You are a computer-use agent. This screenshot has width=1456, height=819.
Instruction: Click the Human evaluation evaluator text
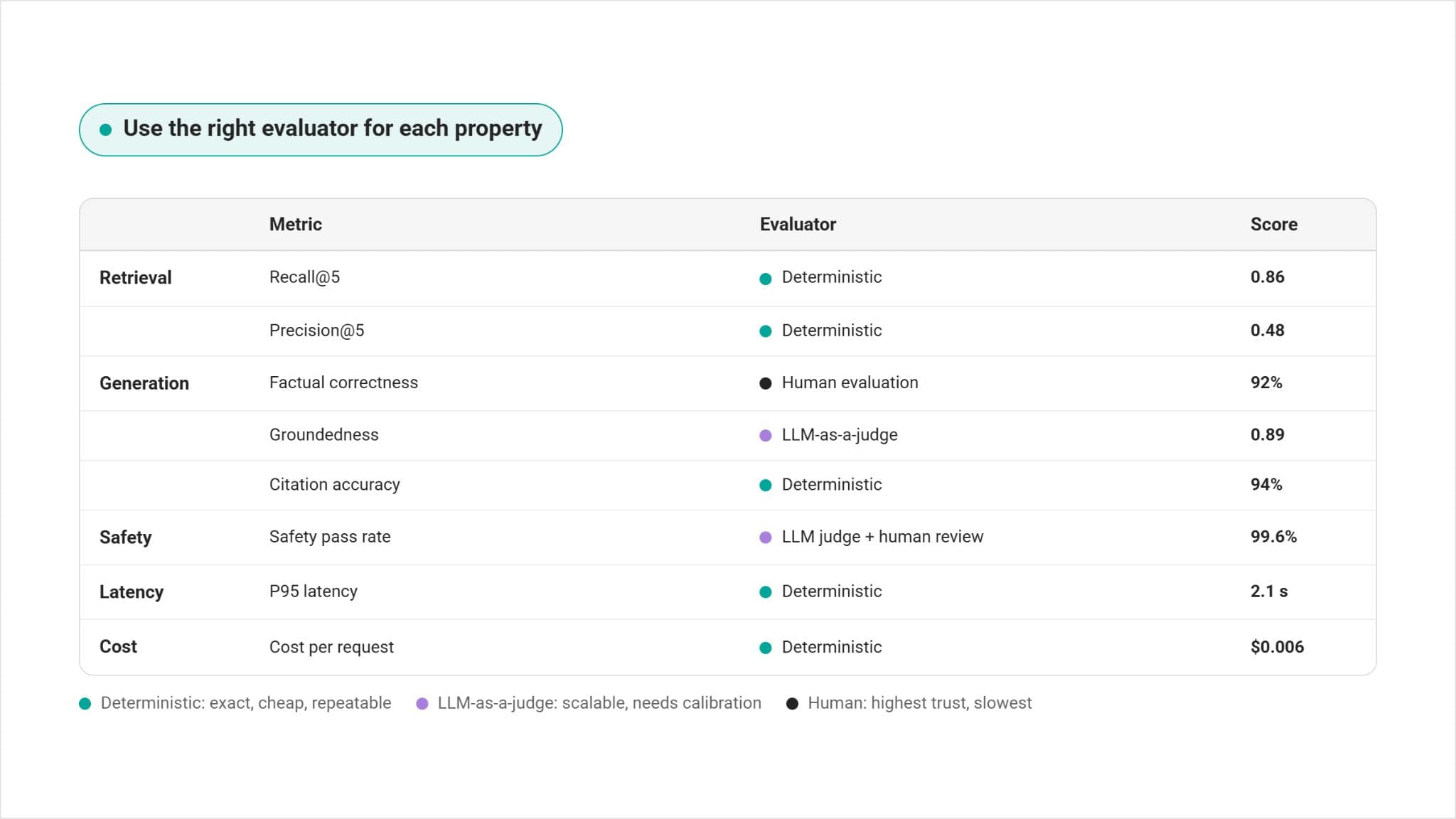coord(850,382)
